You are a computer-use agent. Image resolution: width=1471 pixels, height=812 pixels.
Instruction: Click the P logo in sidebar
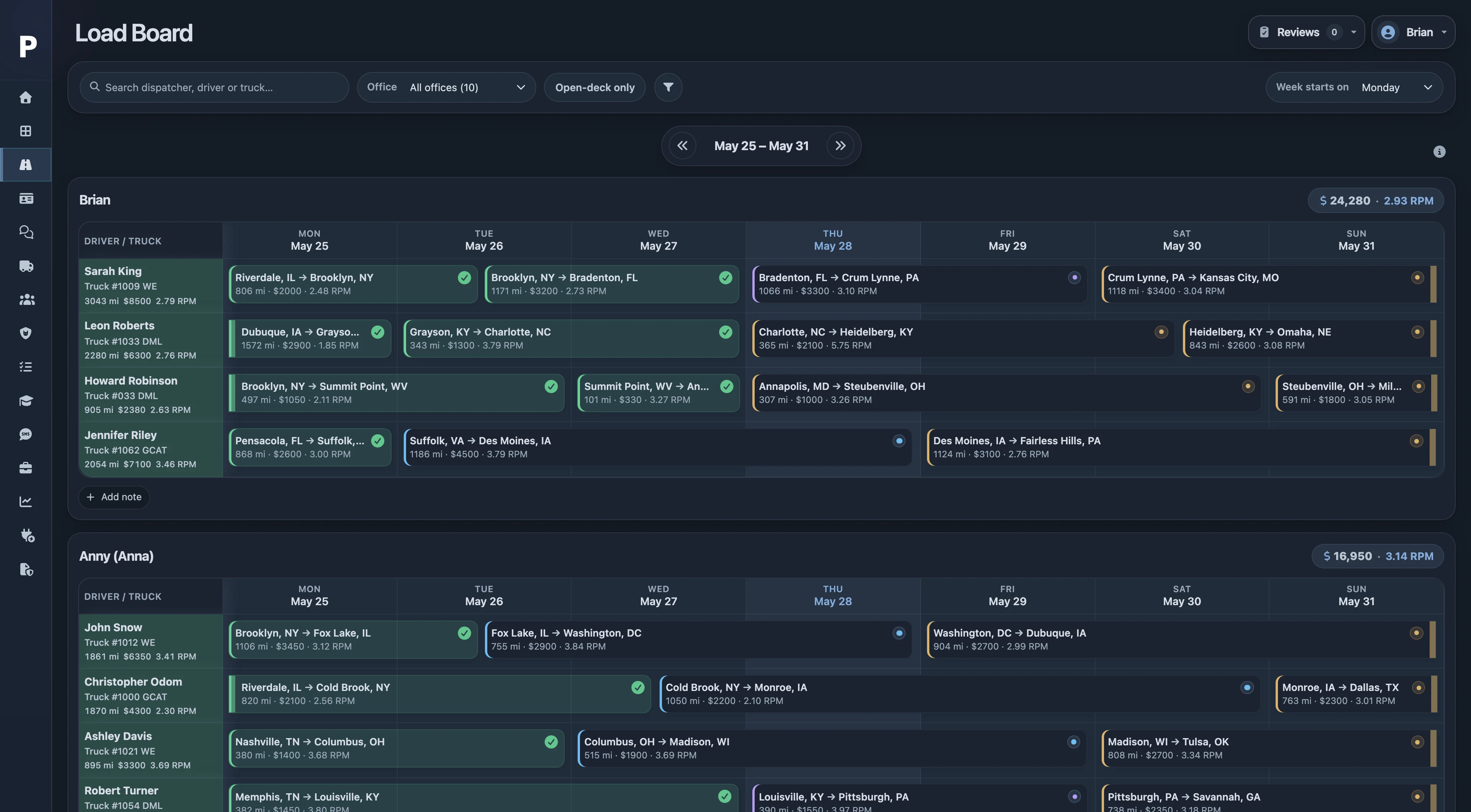point(28,46)
